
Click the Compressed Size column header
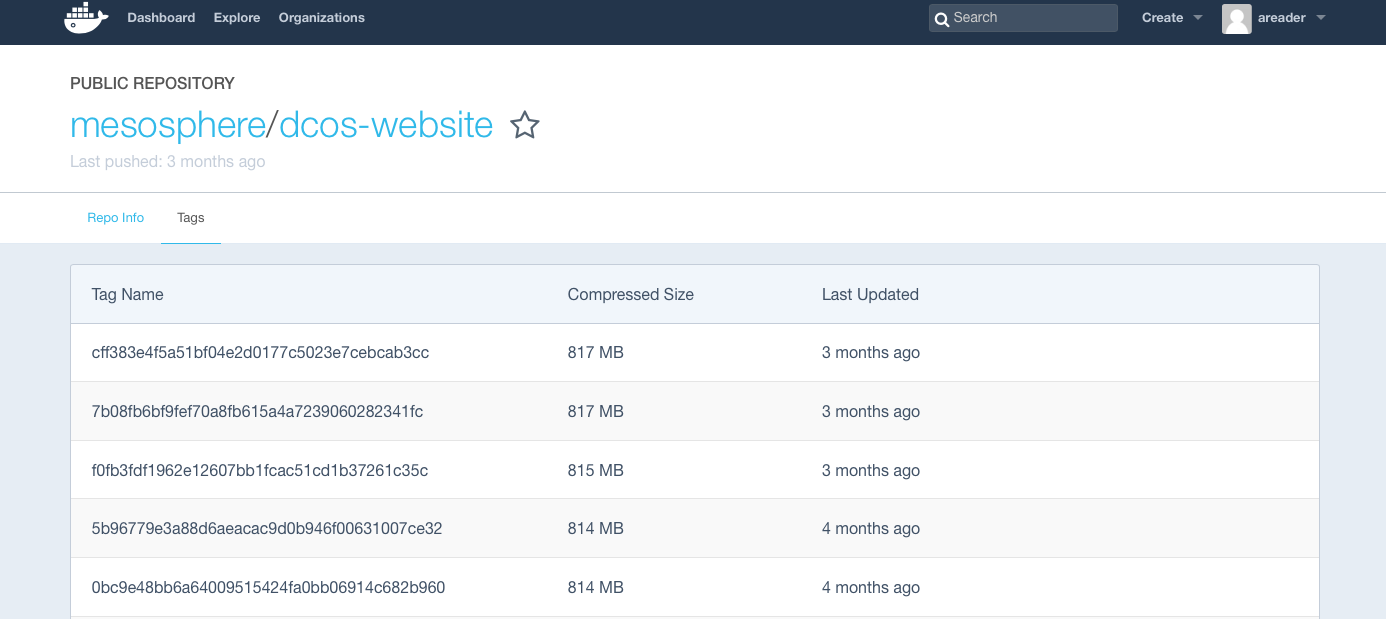pyautogui.click(x=631, y=295)
